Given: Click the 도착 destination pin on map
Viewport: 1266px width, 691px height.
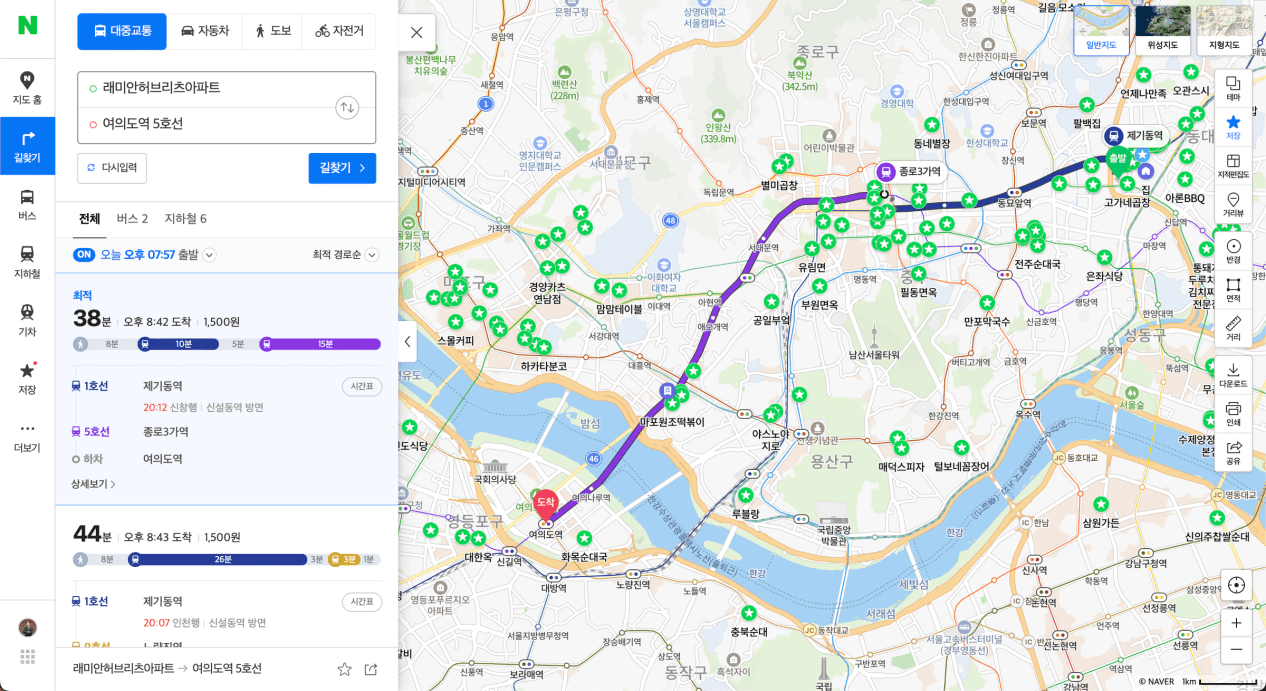Looking at the screenshot, I should tap(545, 504).
